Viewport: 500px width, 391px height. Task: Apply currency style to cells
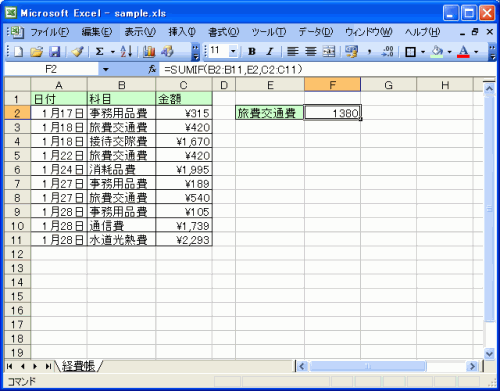tap(351, 52)
